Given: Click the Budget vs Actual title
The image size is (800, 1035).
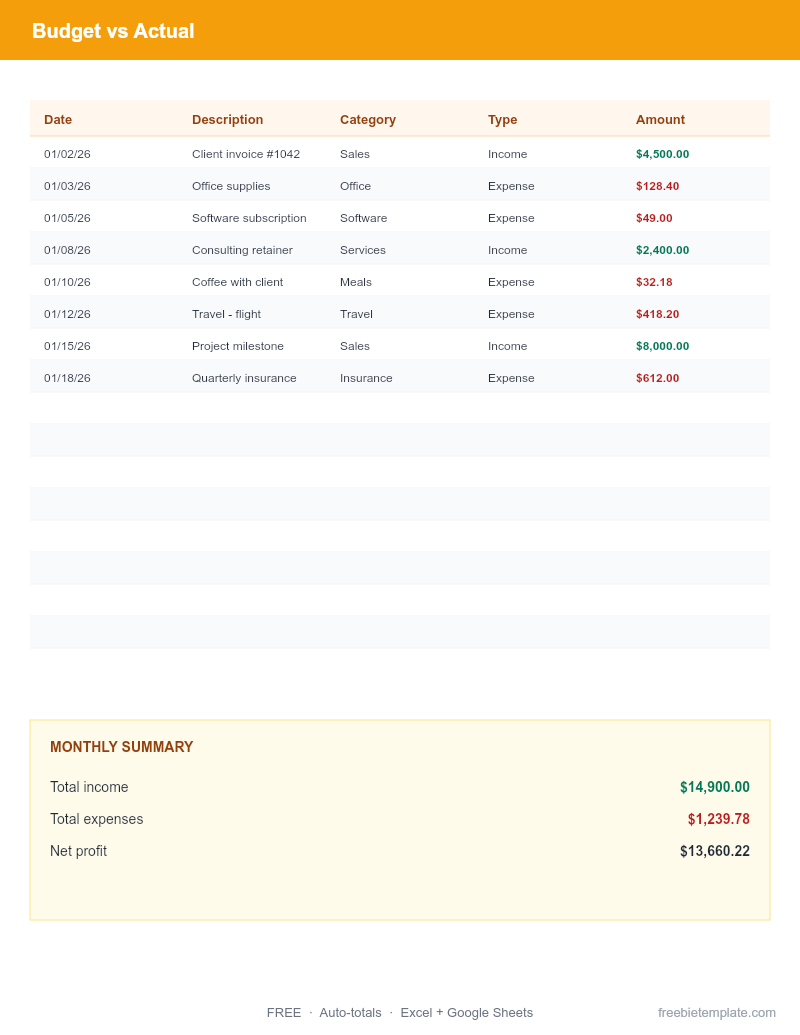Looking at the screenshot, I should tap(113, 31).
